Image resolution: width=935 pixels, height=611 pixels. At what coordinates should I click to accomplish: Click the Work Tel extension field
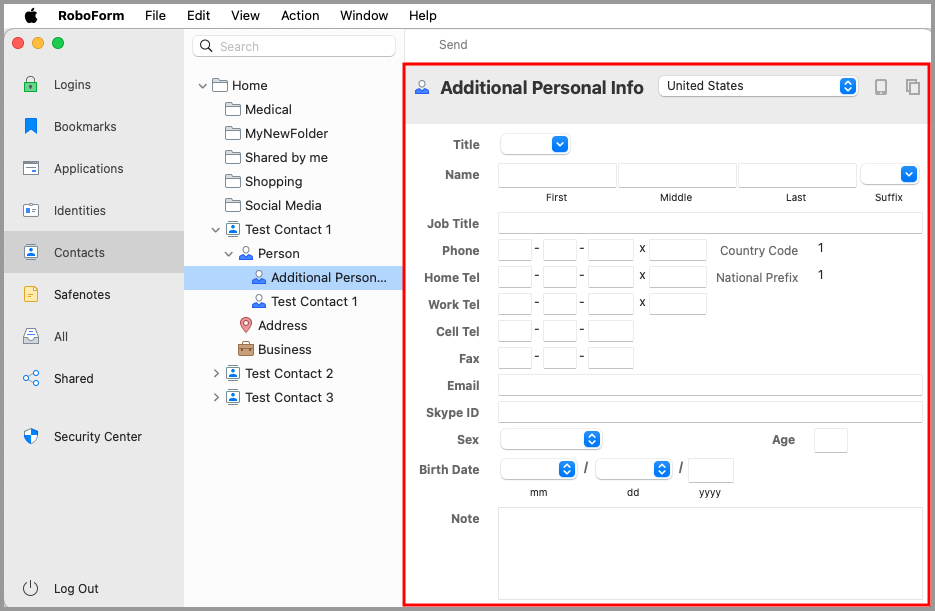tap(678, 304)
